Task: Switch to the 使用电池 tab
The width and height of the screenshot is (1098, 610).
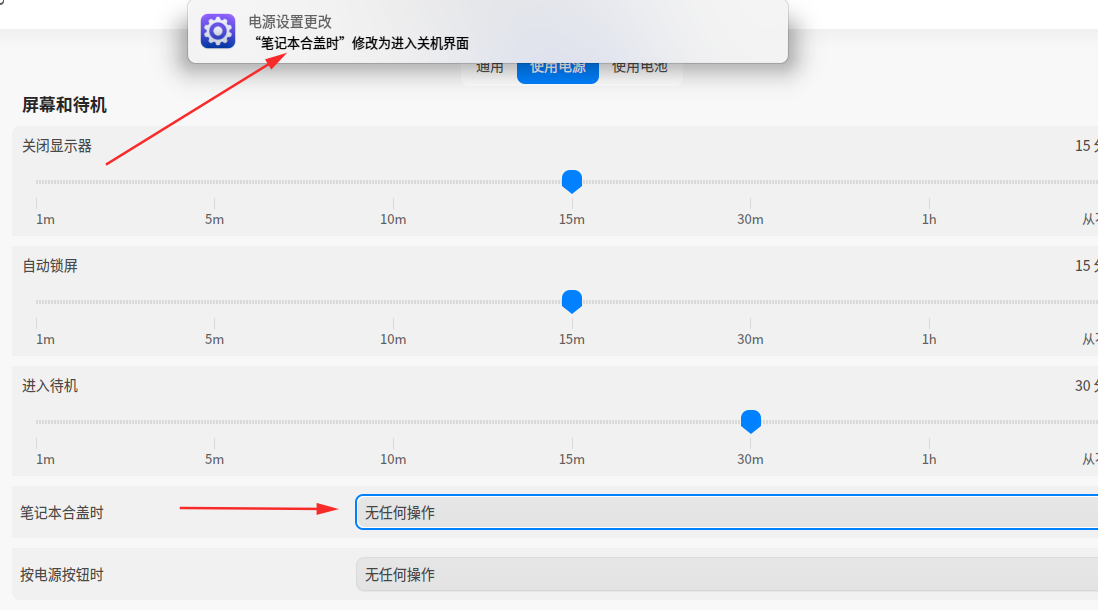Action: click(x=639, y=68)
